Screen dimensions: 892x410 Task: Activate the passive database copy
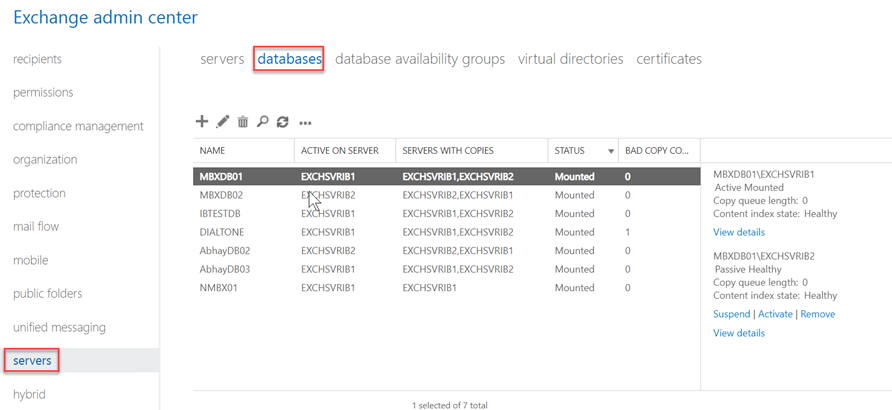775,314
